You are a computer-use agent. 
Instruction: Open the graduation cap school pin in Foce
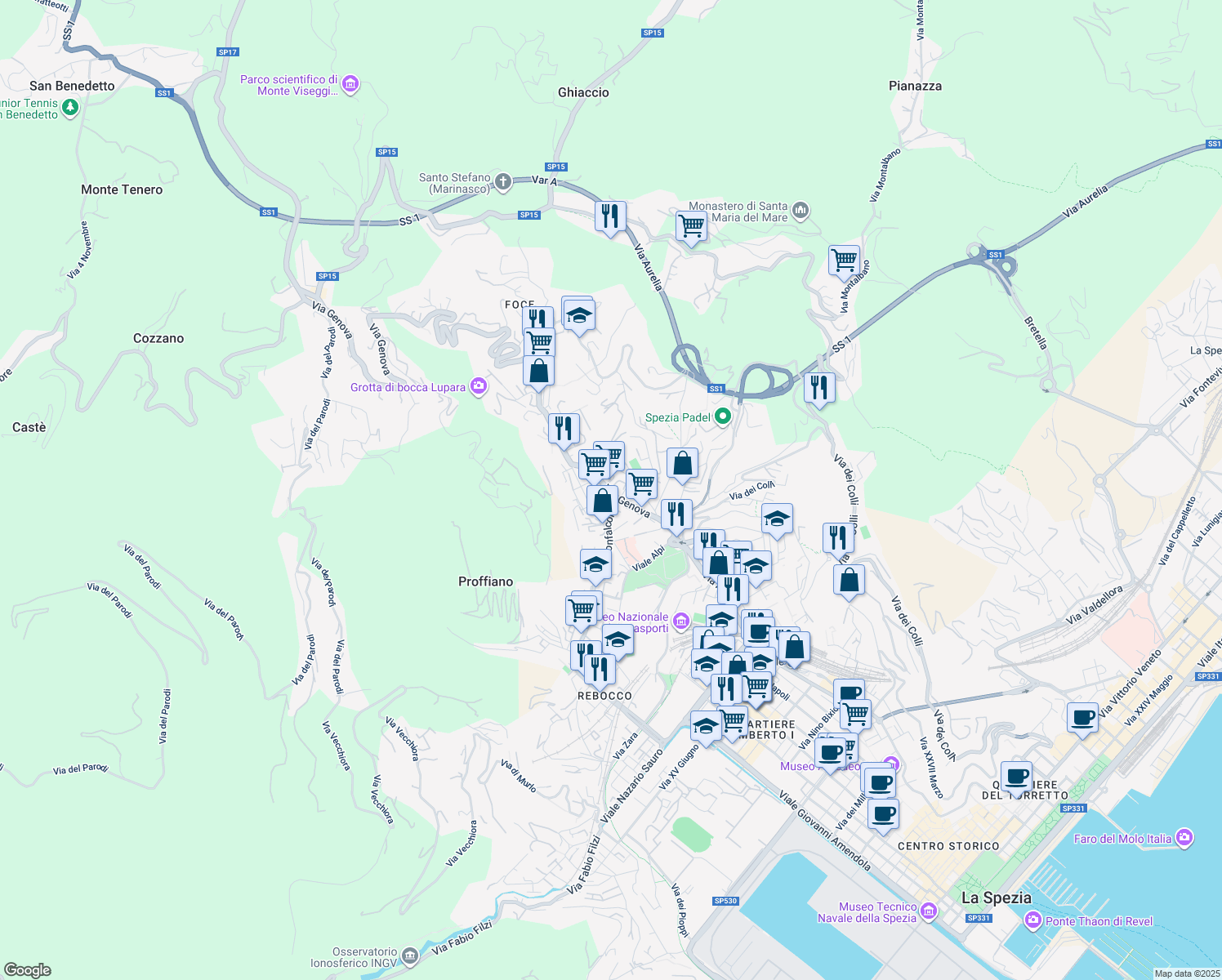click(x=579, y=315)
